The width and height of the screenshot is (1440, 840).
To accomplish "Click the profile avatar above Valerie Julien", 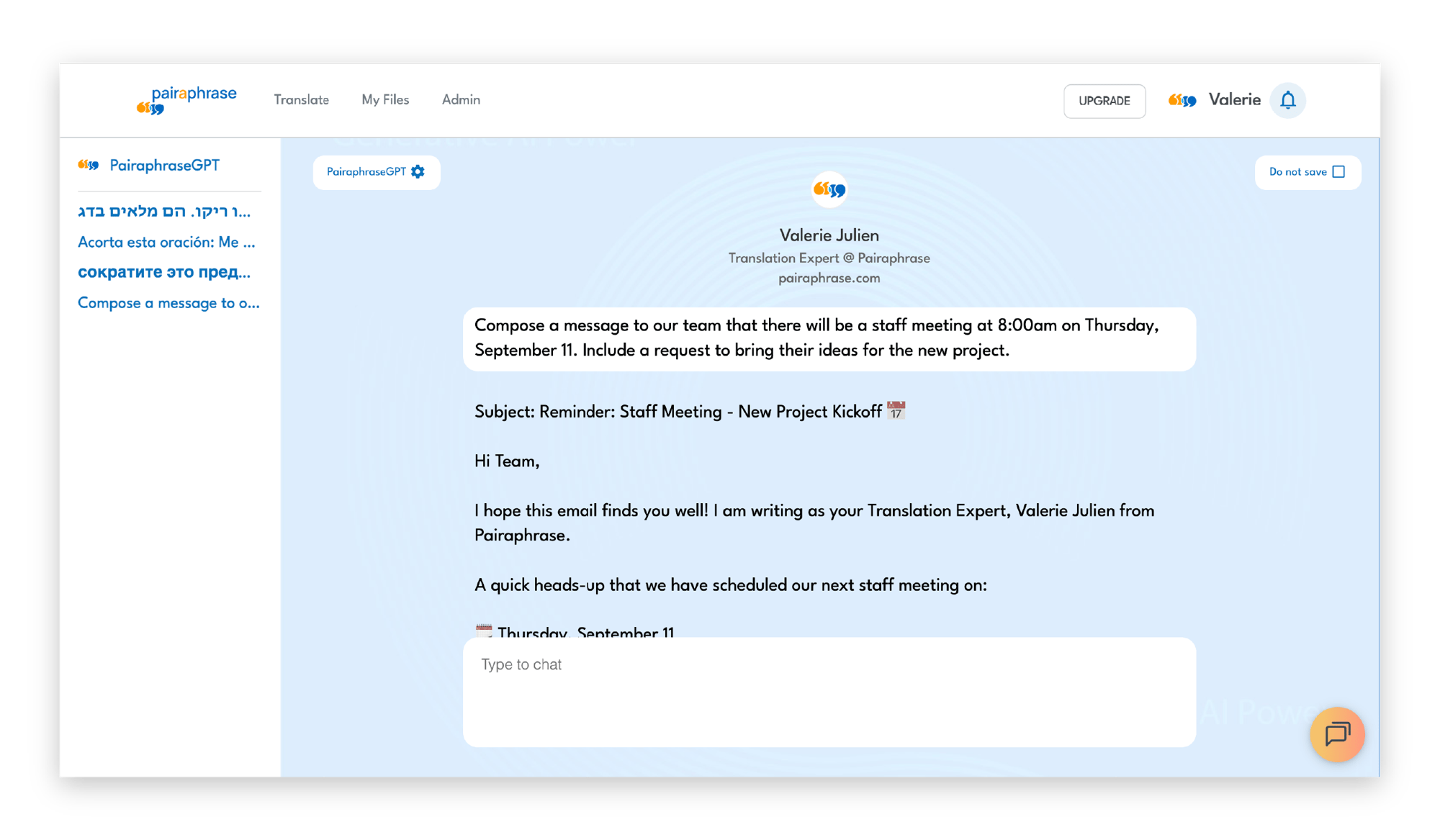I will (829, 190).
